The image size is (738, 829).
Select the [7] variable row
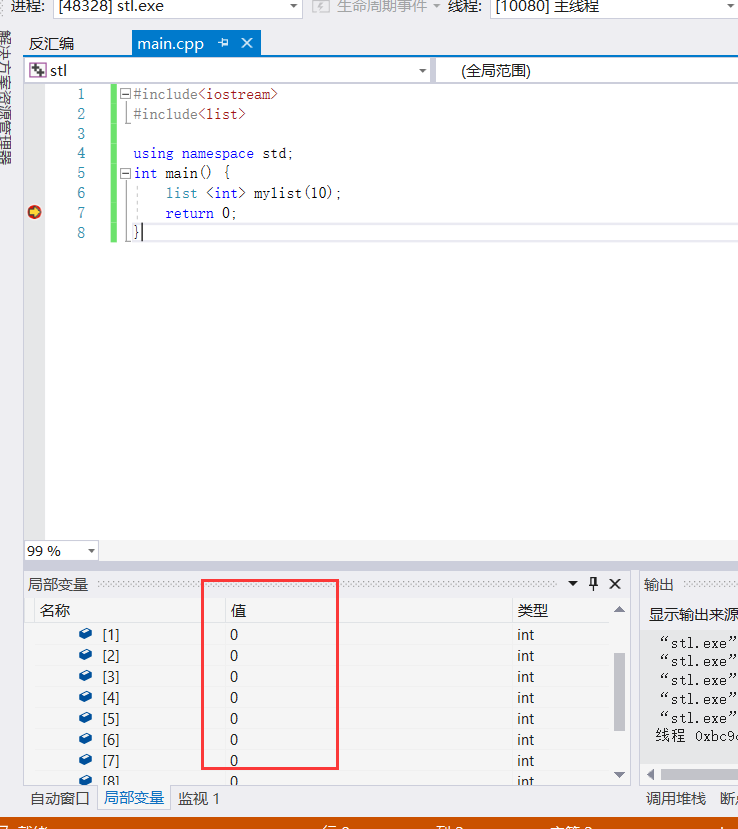coord(322,761)
